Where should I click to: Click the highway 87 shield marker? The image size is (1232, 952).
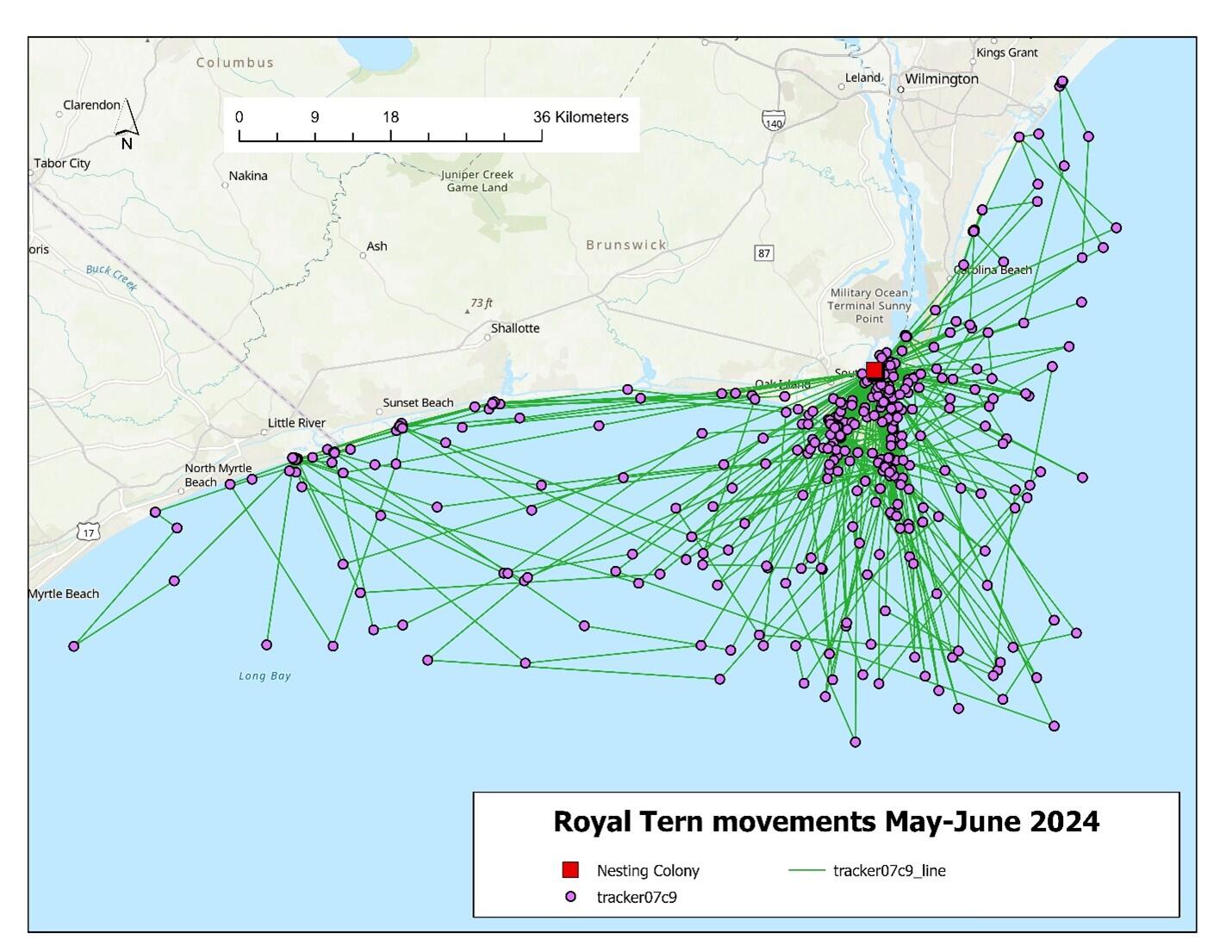click(x=763, y=252)
